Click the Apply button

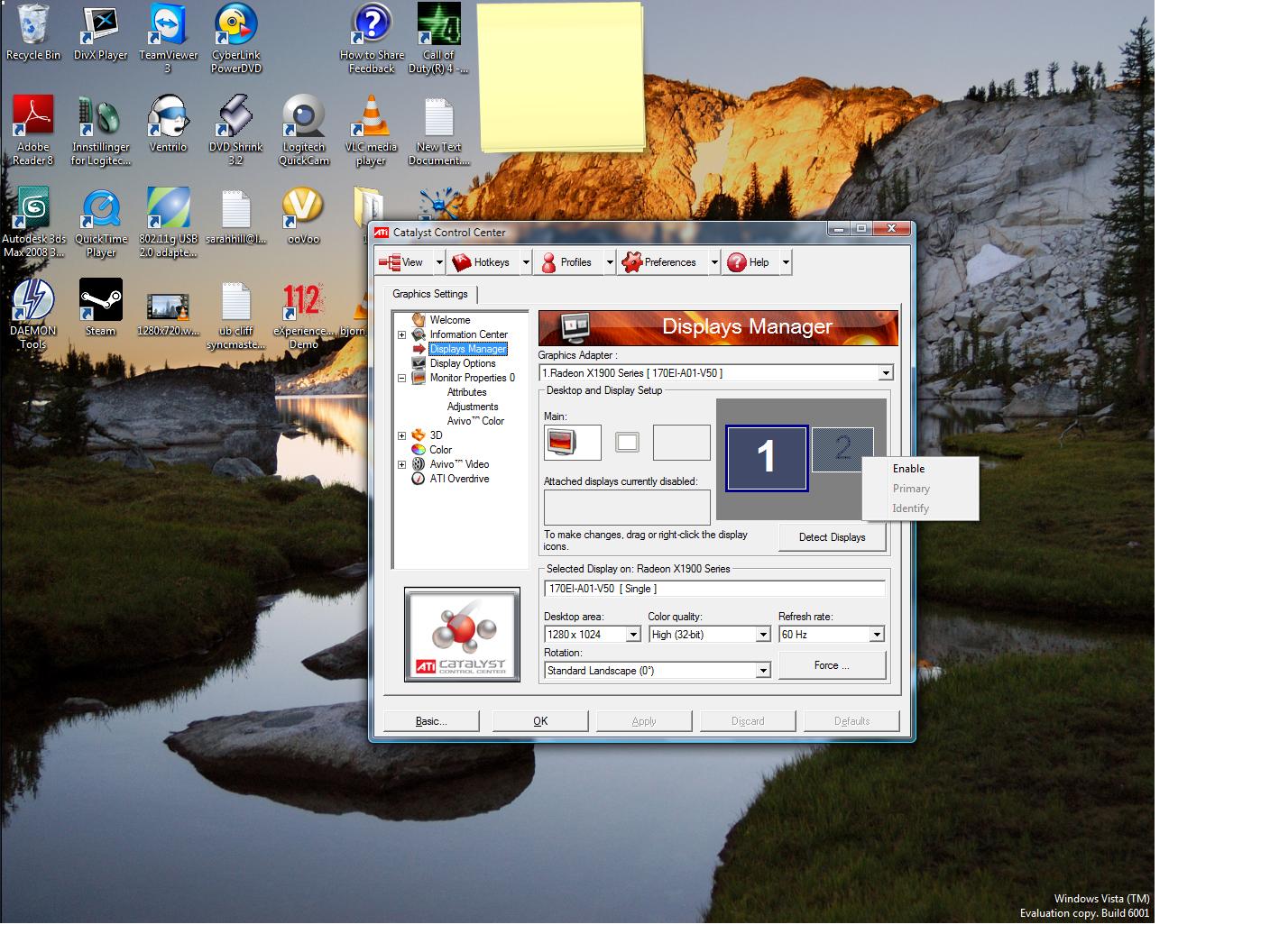tap(644, 721)
